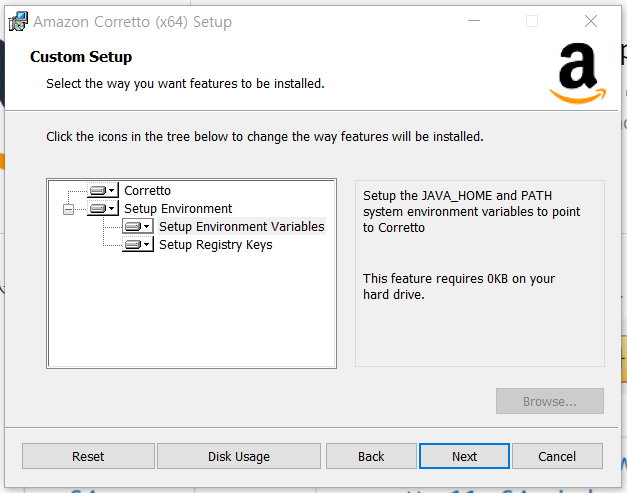Select the Corretto tree item
Image resolution: width=627 pixels, height=493 pixels.
point(147,191)
